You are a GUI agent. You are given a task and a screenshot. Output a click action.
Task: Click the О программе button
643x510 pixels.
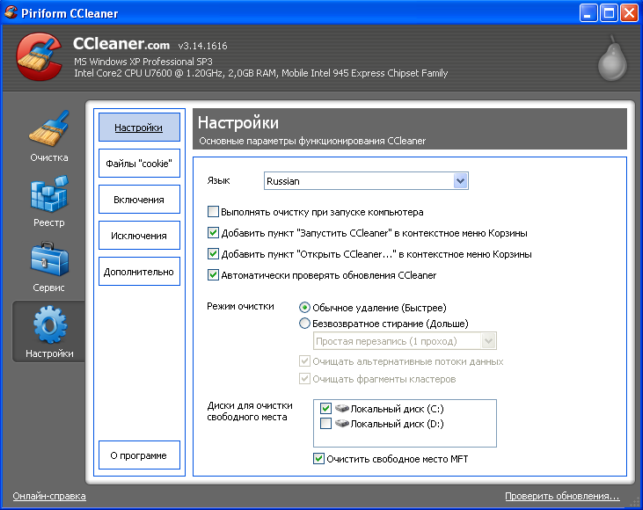139,455
